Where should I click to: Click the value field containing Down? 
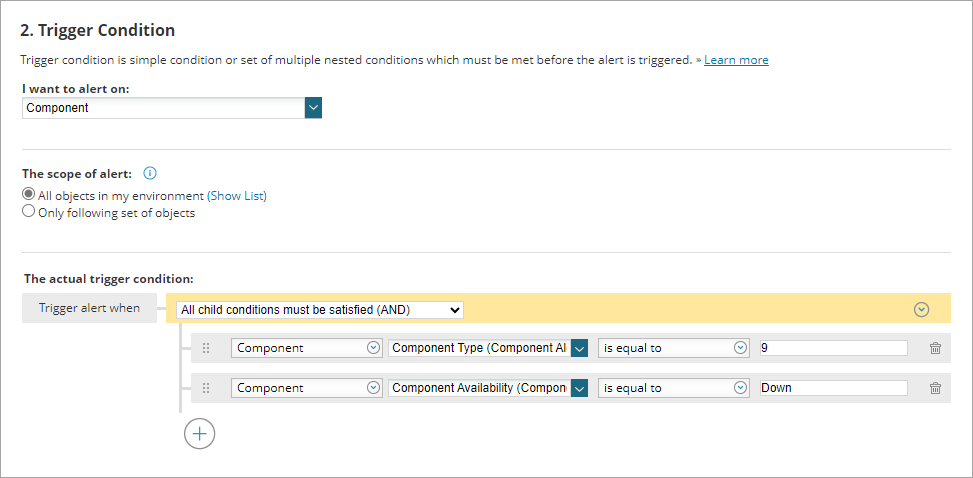[833, 388]
